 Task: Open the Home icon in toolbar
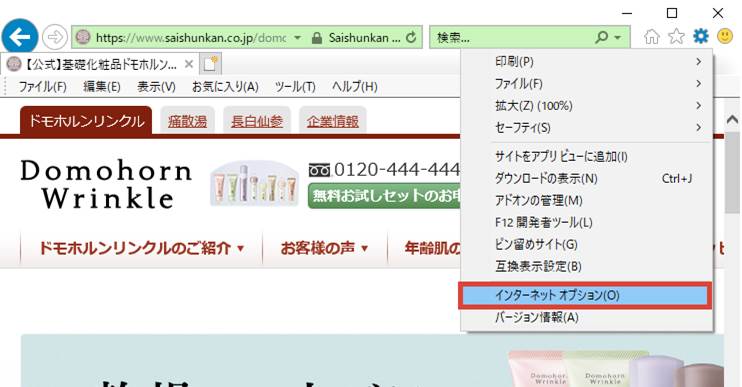[x=652, y=36]
